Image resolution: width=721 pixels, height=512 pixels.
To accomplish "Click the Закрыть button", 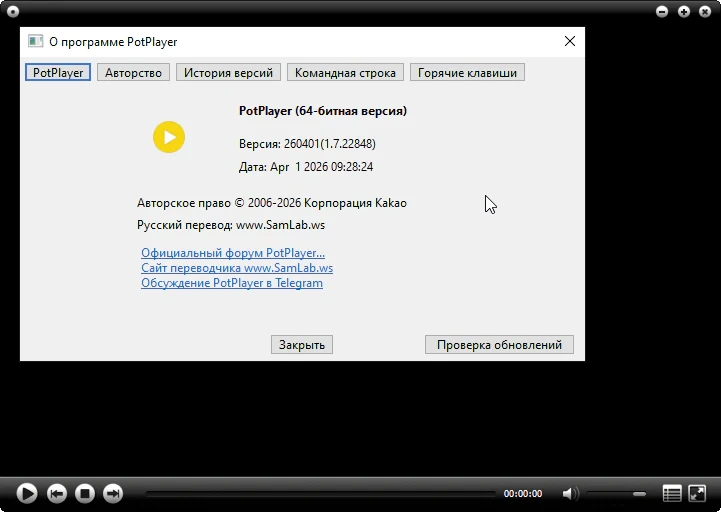I will click(x=302, y=345).
